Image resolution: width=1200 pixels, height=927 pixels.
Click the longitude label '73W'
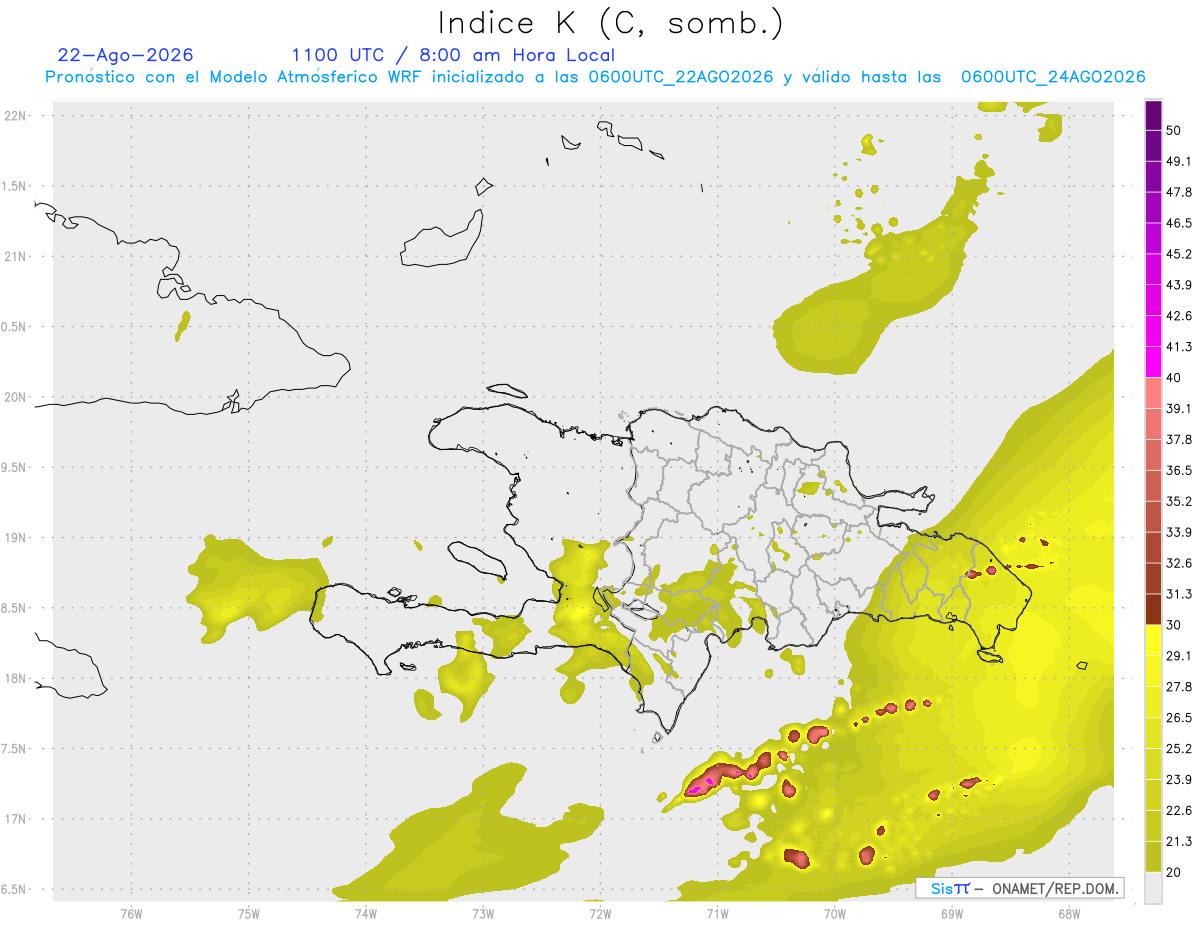(x=482, y=913)
